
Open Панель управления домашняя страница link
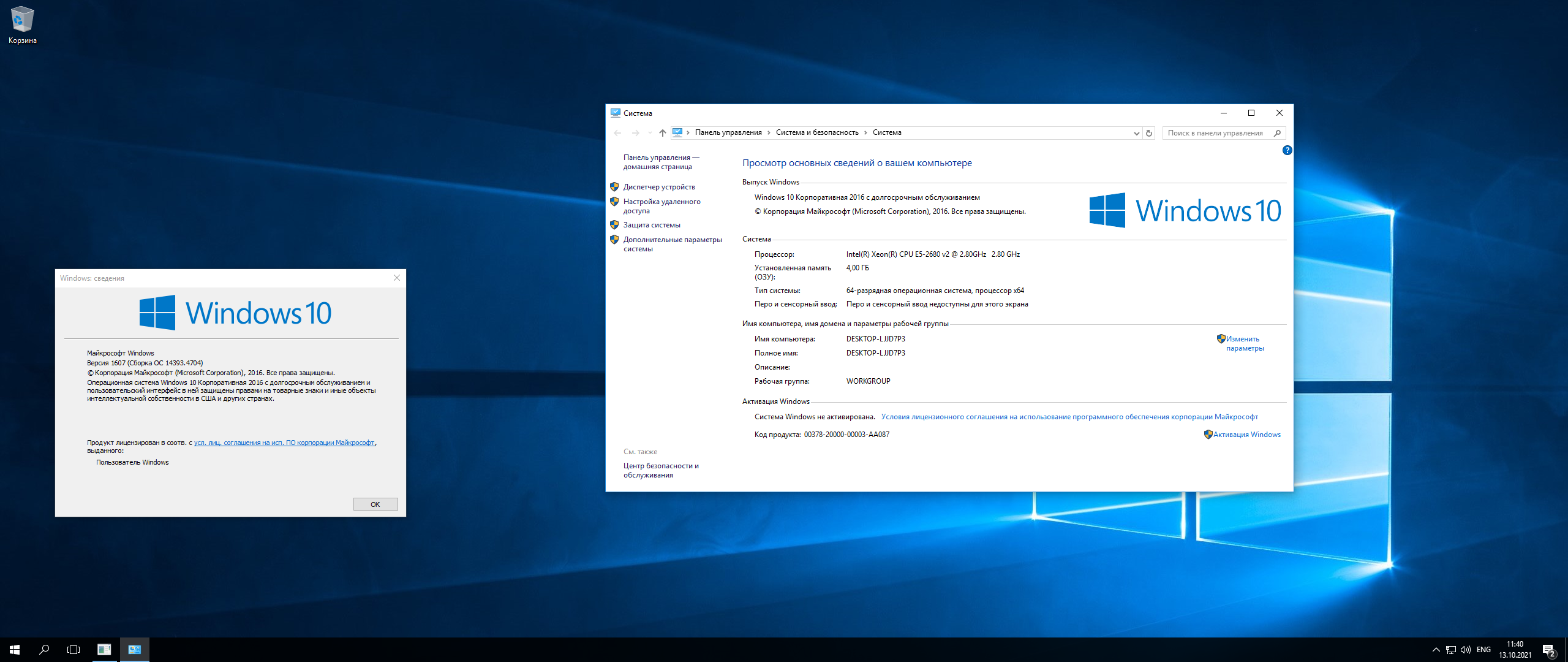tap(661, 162)
